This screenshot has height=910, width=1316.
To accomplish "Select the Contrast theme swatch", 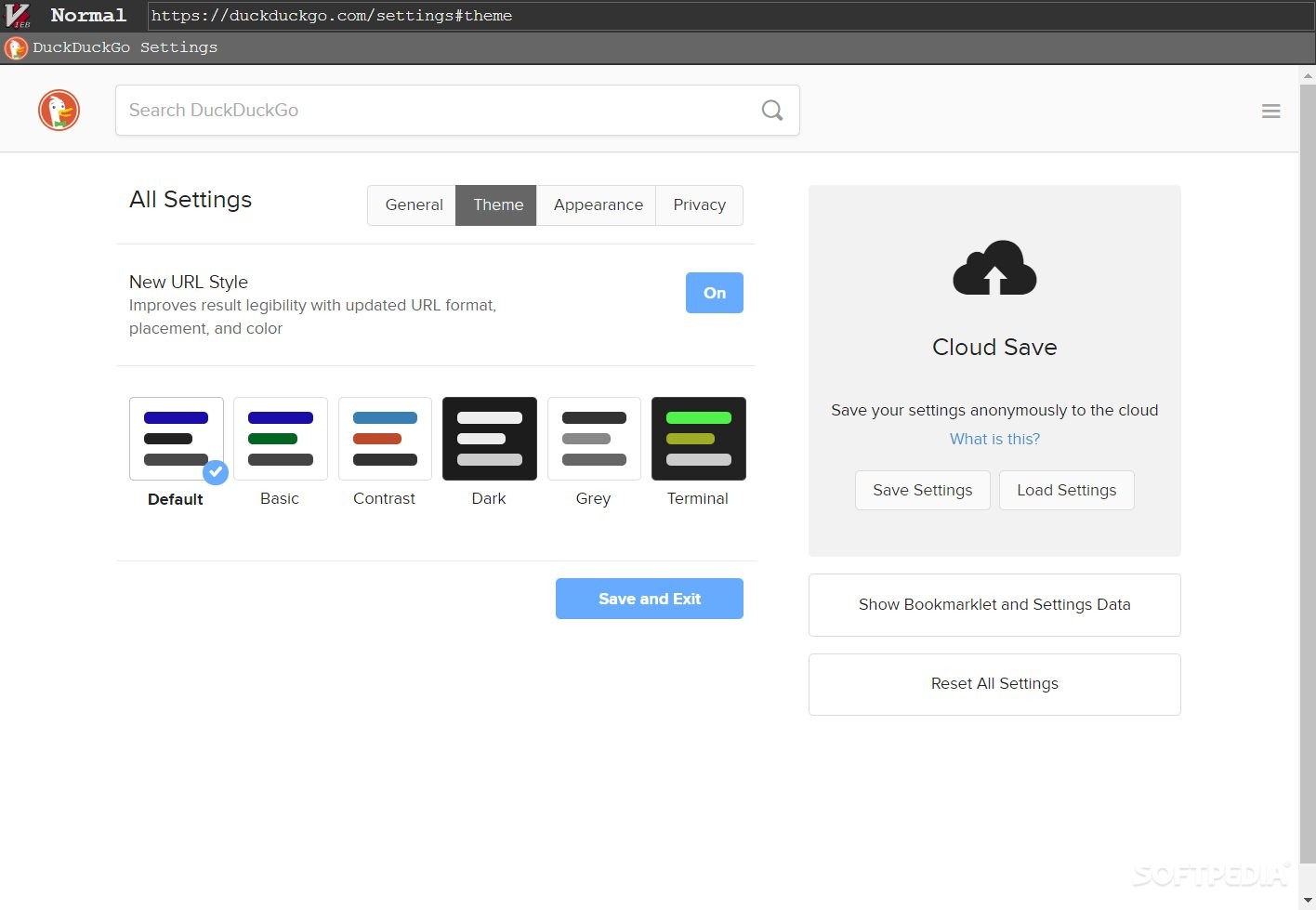I will [385, 439].
